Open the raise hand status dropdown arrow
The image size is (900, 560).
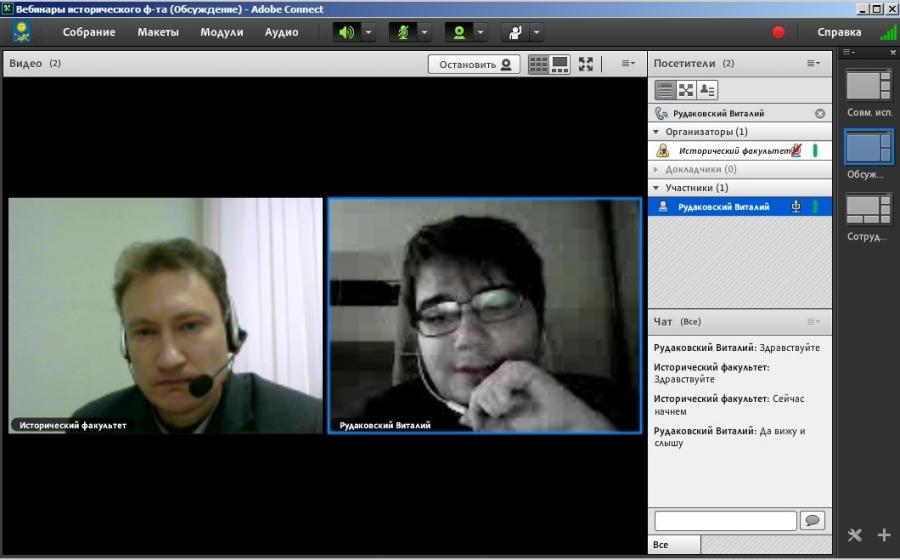[x=537, y=32]
